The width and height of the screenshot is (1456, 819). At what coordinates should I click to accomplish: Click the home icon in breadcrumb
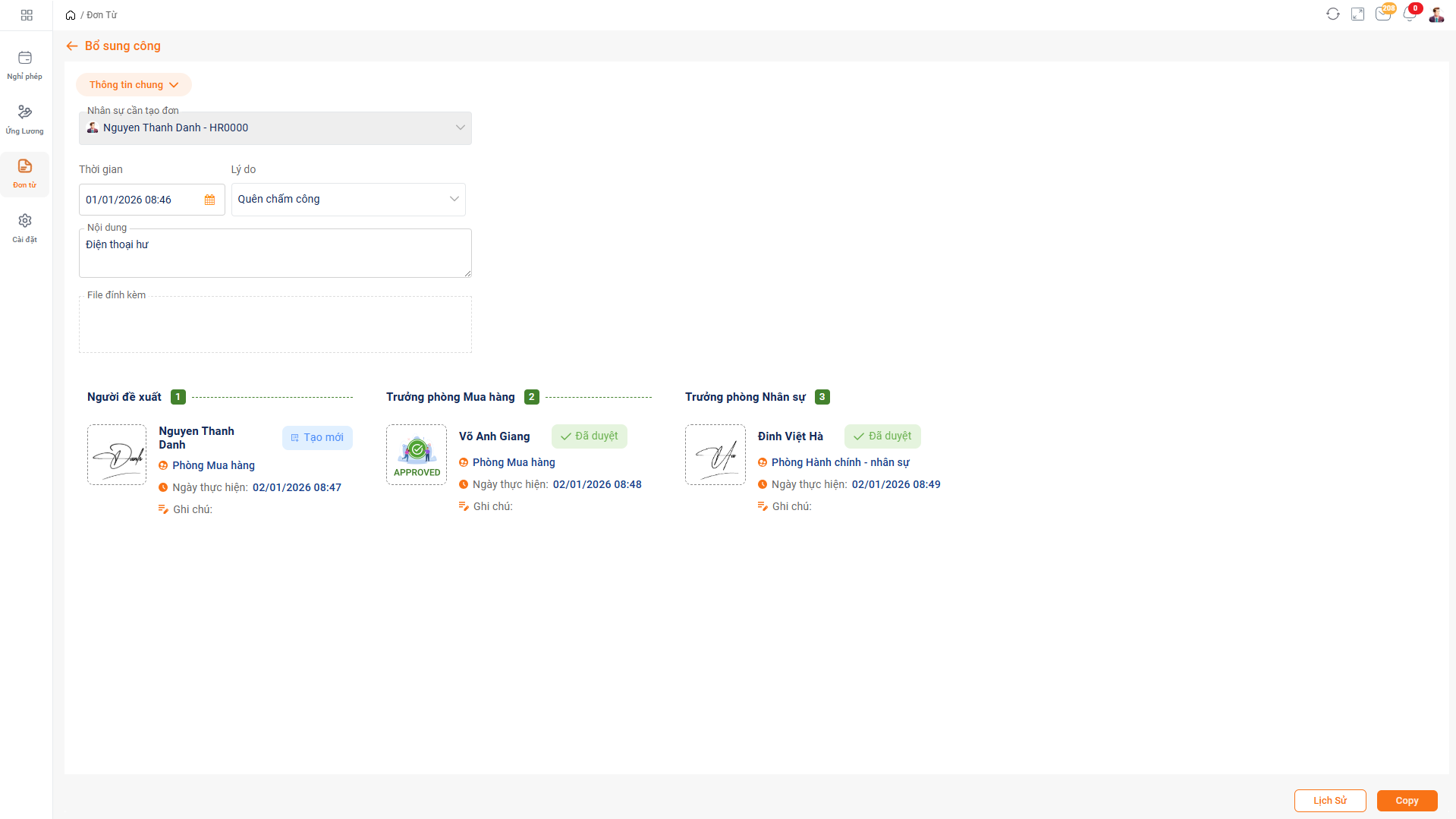click(71, 15)
